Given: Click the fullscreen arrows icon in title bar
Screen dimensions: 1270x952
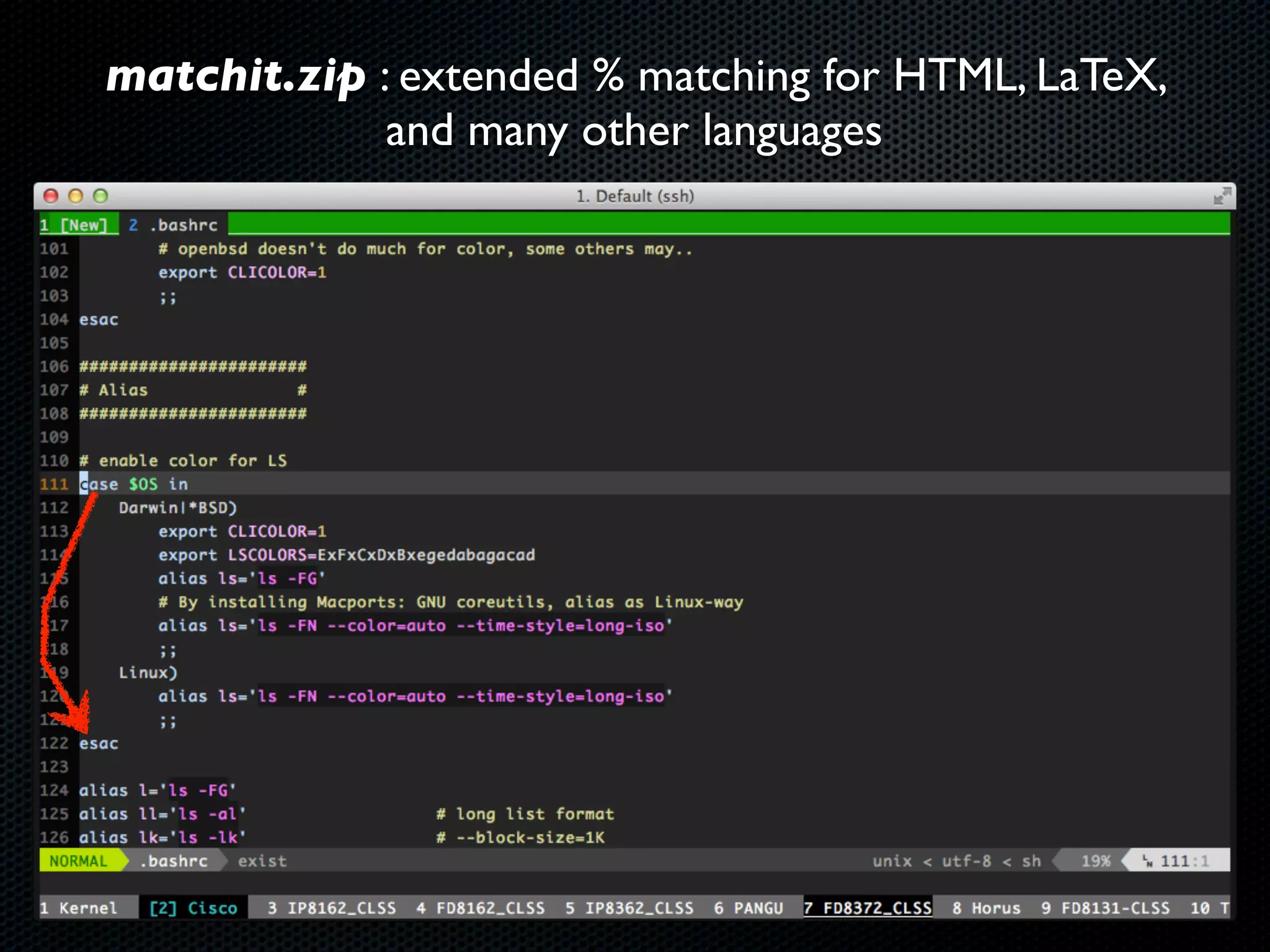Looking at the screenshot, I should (1222, 196).
